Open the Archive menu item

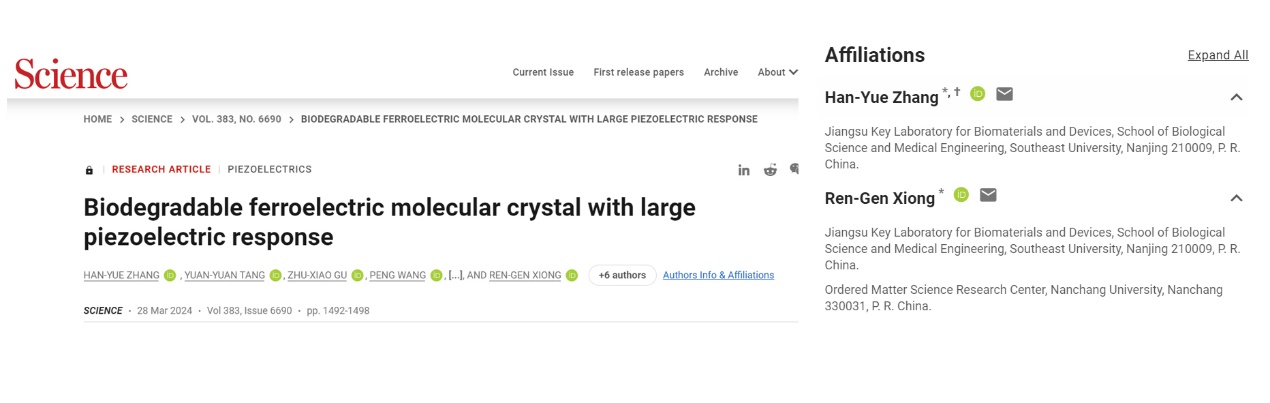pos(720,72)
